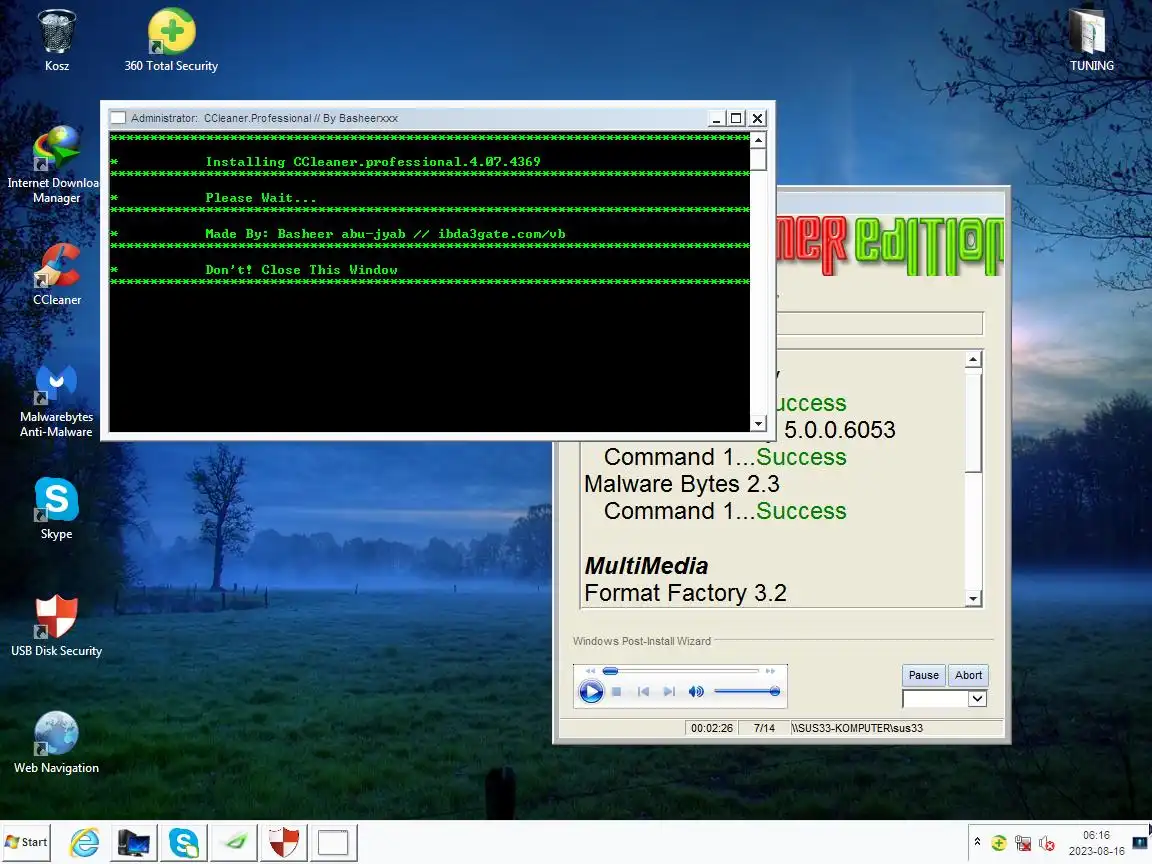The height and width of the screenshot is (864, 1152).
Task: Open Skype from the taskbar
Action: point(184,842)
